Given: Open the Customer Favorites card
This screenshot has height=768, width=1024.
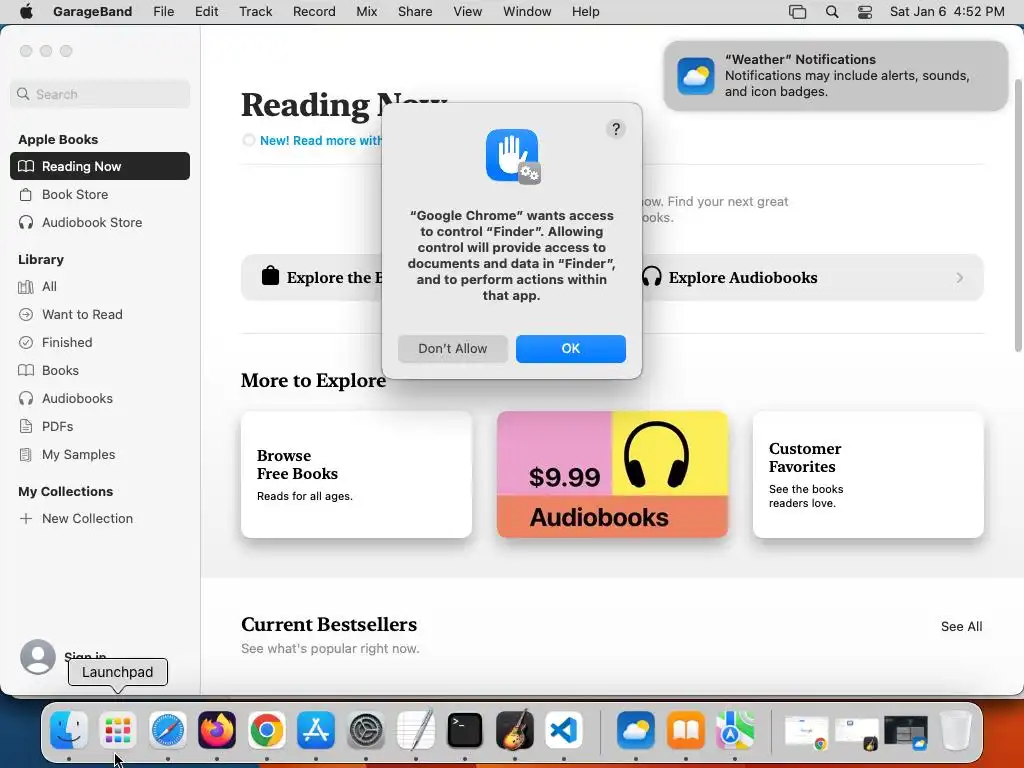Looking at the screenshot, I should (869, 475).
